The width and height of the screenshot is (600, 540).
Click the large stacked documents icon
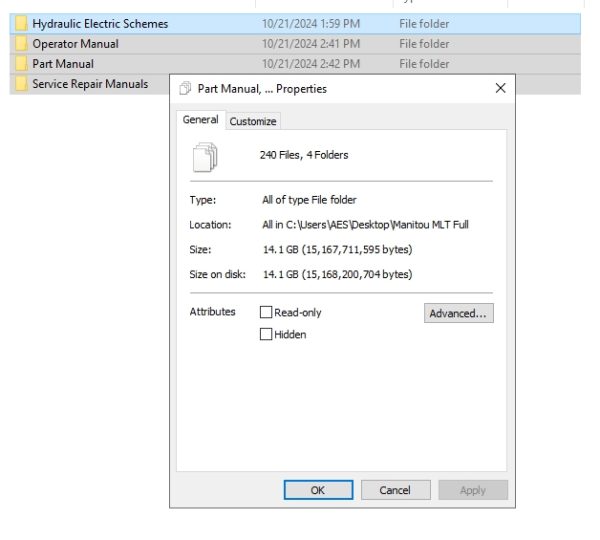tap(205, 157)
